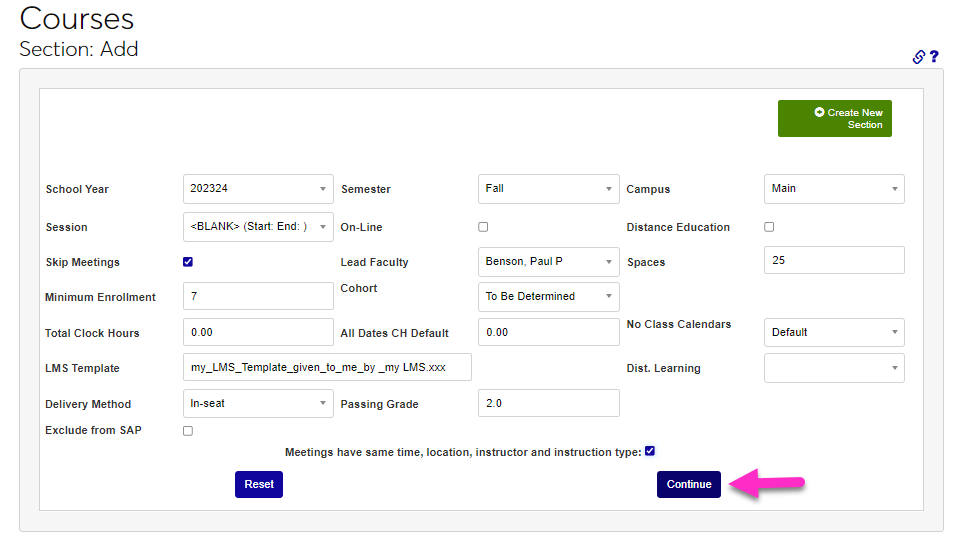Open the No Class Calendars dropdown
Viewport: 960px width, 542px height.
(x=833, y=332)
